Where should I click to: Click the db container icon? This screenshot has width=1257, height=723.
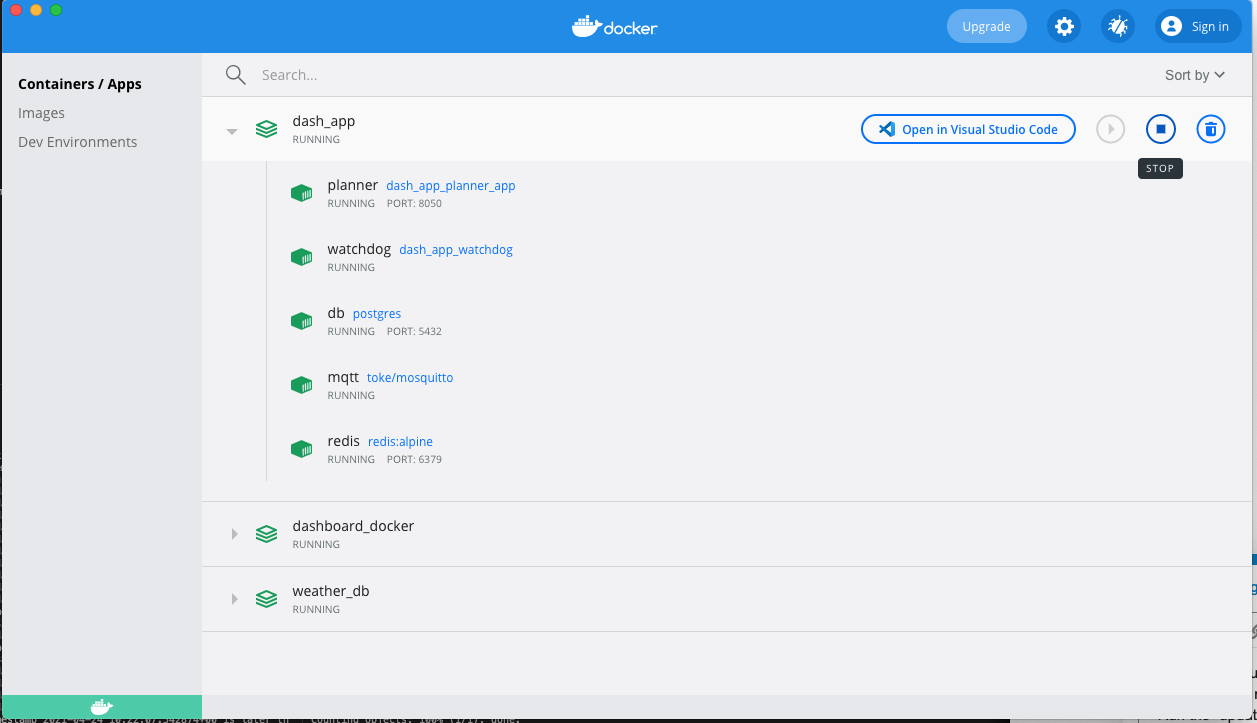click(301, 321)
